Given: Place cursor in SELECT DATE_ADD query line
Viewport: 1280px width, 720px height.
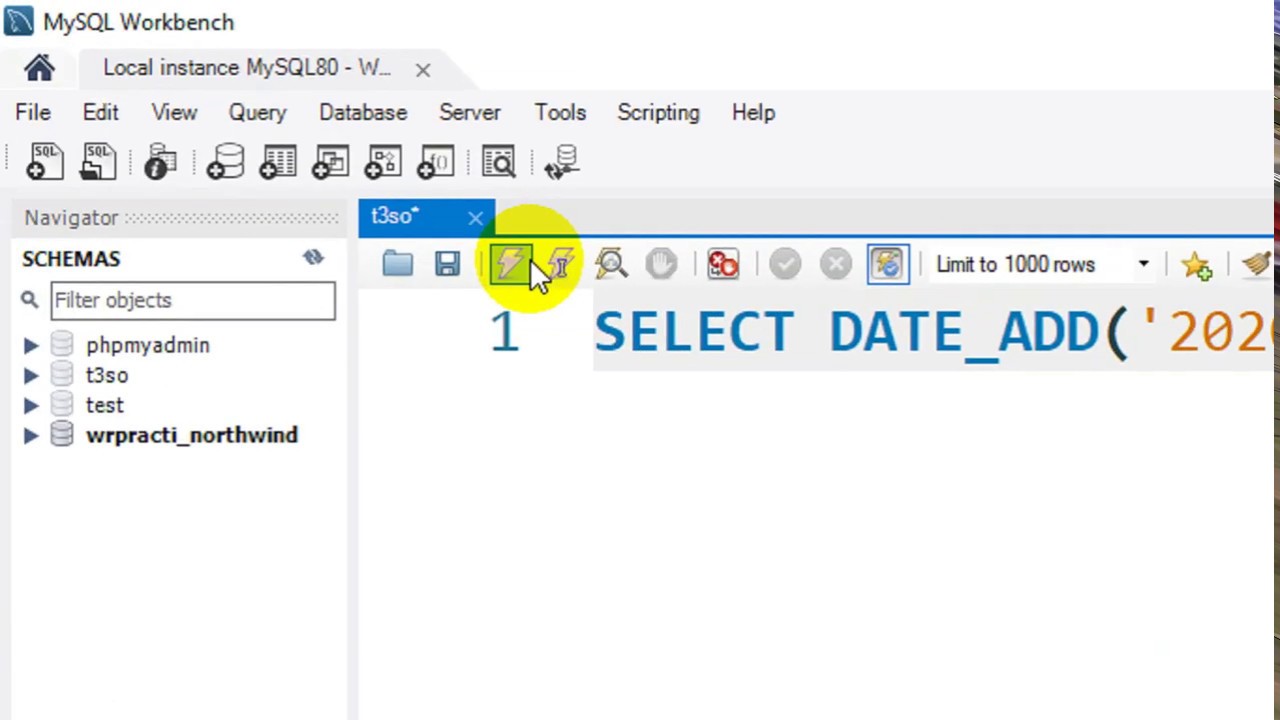Looking at the screenshot, I should [x=934, y=331].
